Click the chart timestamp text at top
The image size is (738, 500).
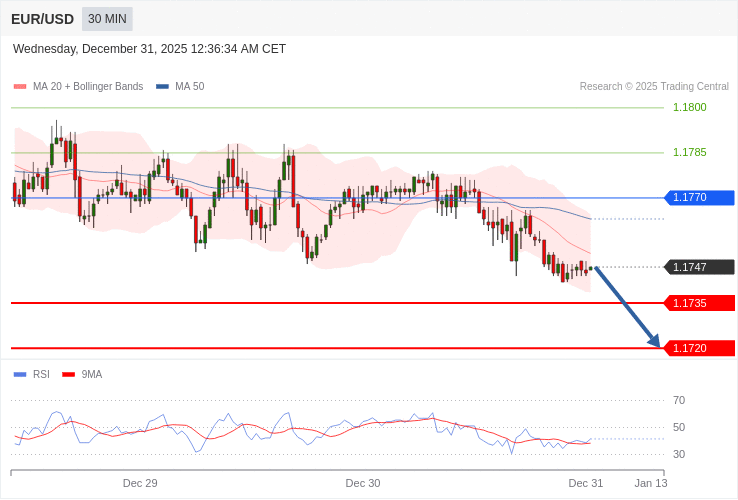(x=150, y=49)
